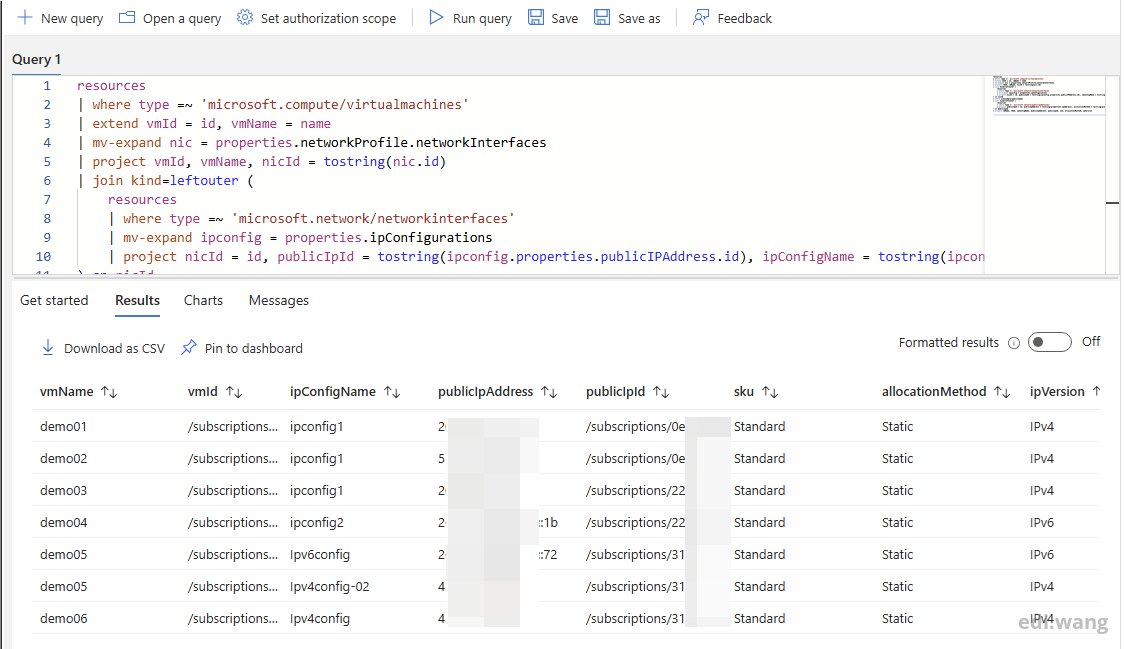This screenshot has width=1124, height=649.
Task: Select the demo03 cell
Action: [63, 491]
